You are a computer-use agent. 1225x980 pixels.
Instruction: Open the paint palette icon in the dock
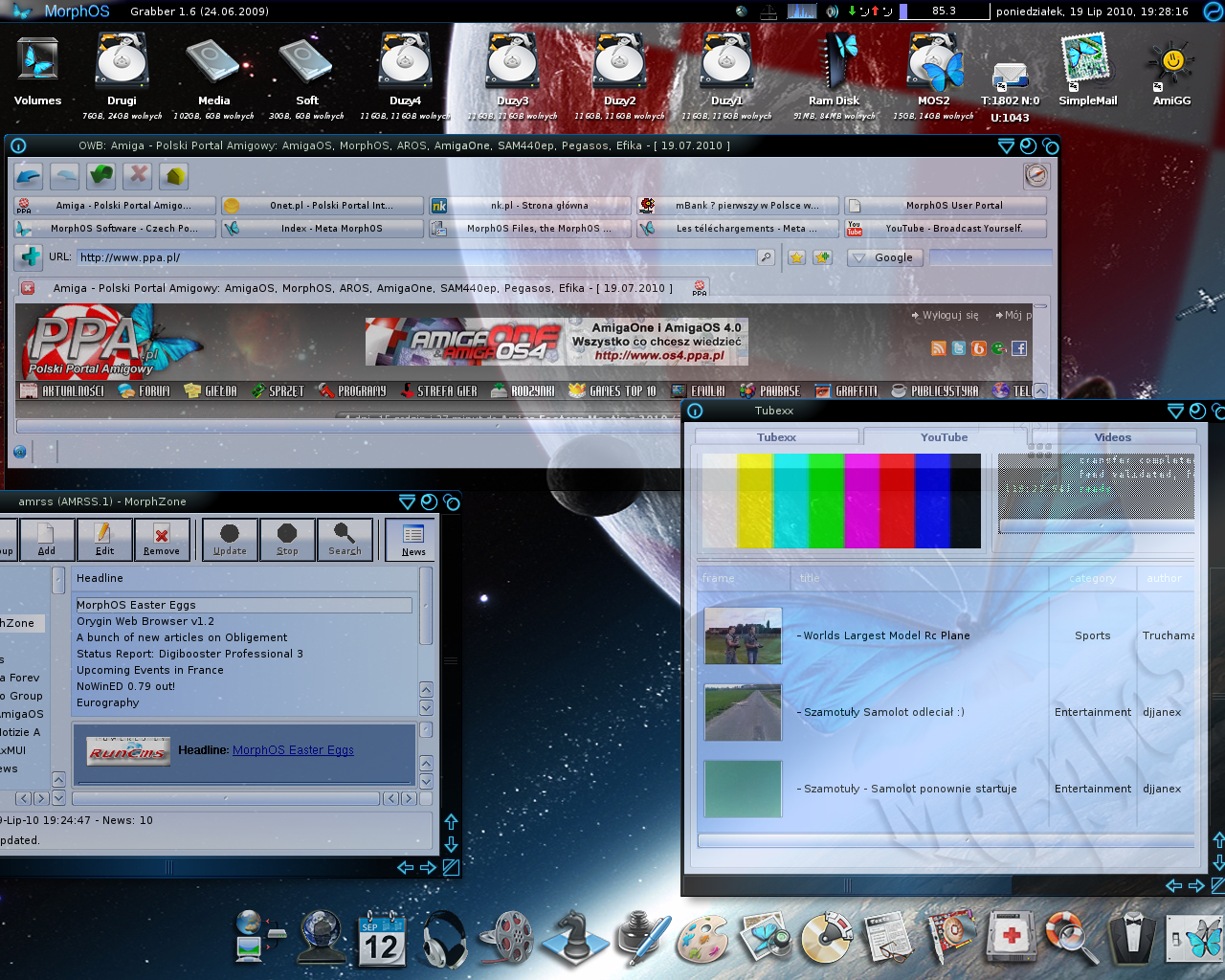[702, 940]
